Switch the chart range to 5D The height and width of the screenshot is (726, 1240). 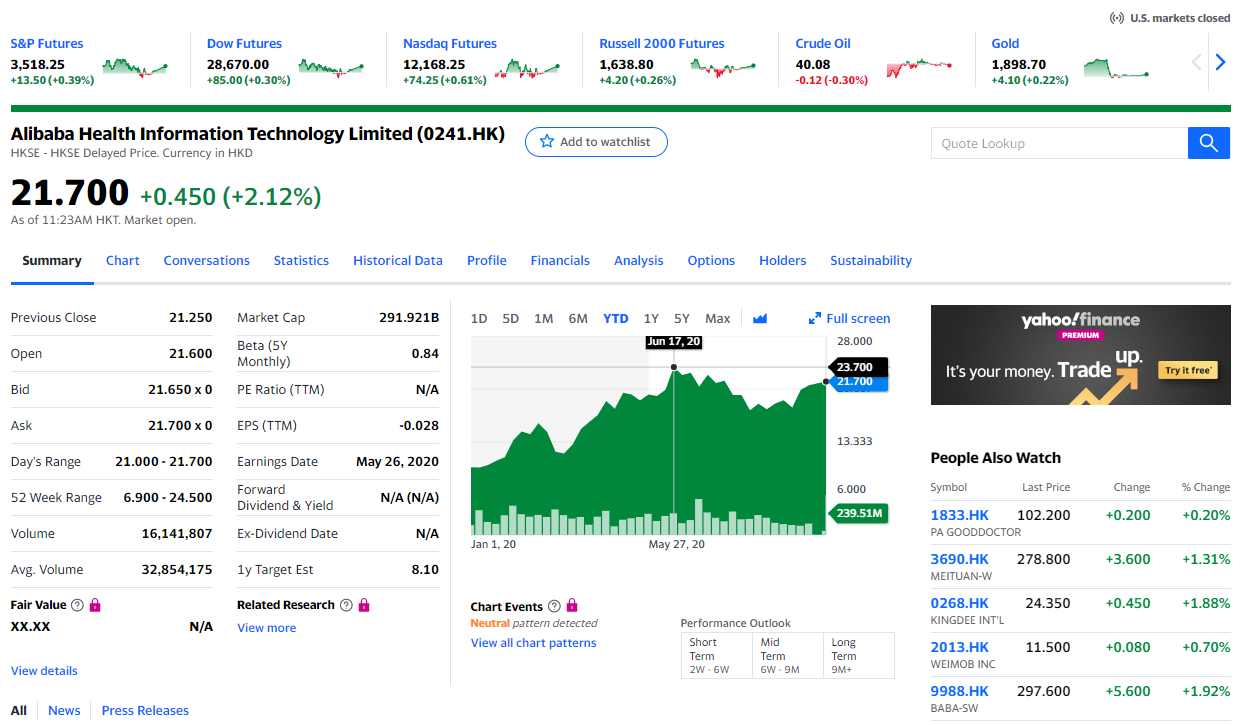coord(510,319)
